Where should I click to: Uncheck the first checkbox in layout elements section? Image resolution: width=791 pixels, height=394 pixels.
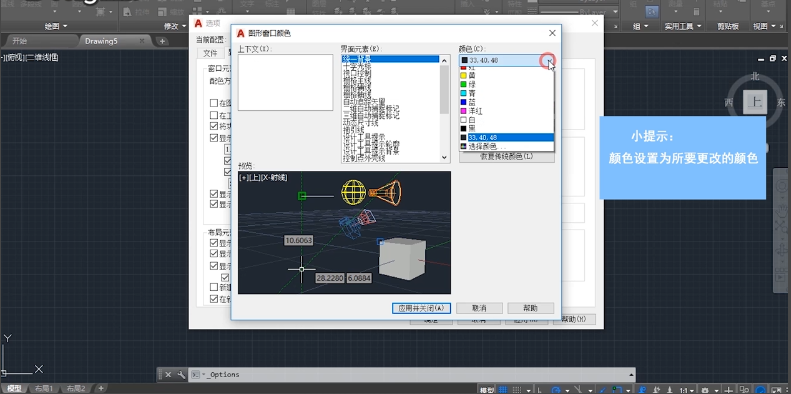point(214,243)
